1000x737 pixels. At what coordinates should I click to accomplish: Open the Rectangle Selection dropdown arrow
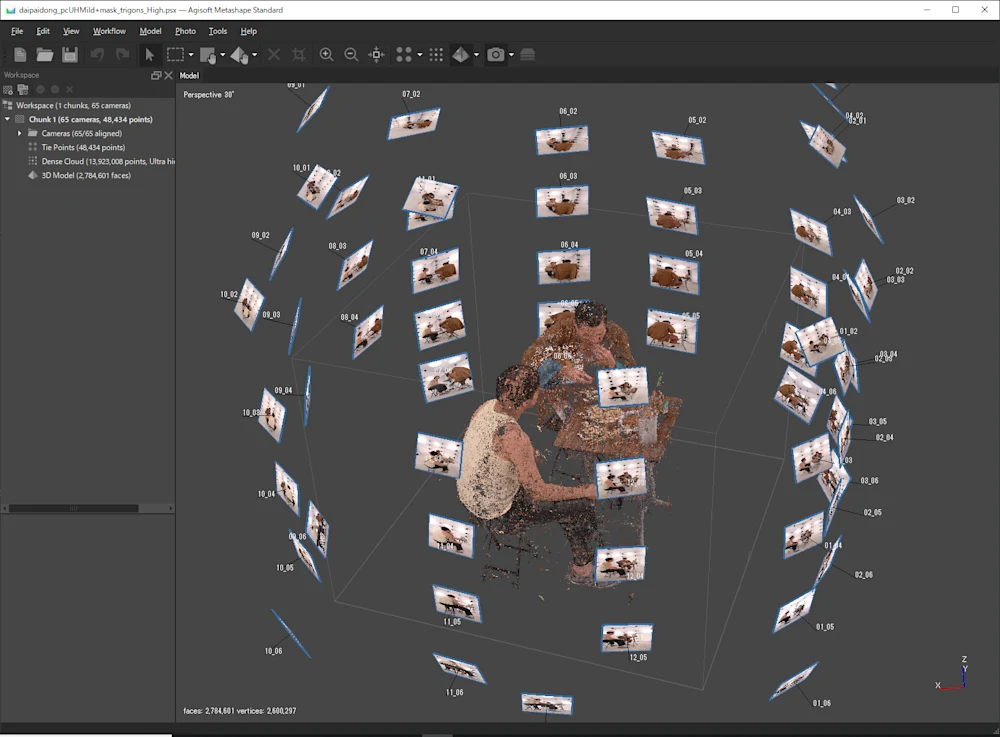tap(191, 55)
